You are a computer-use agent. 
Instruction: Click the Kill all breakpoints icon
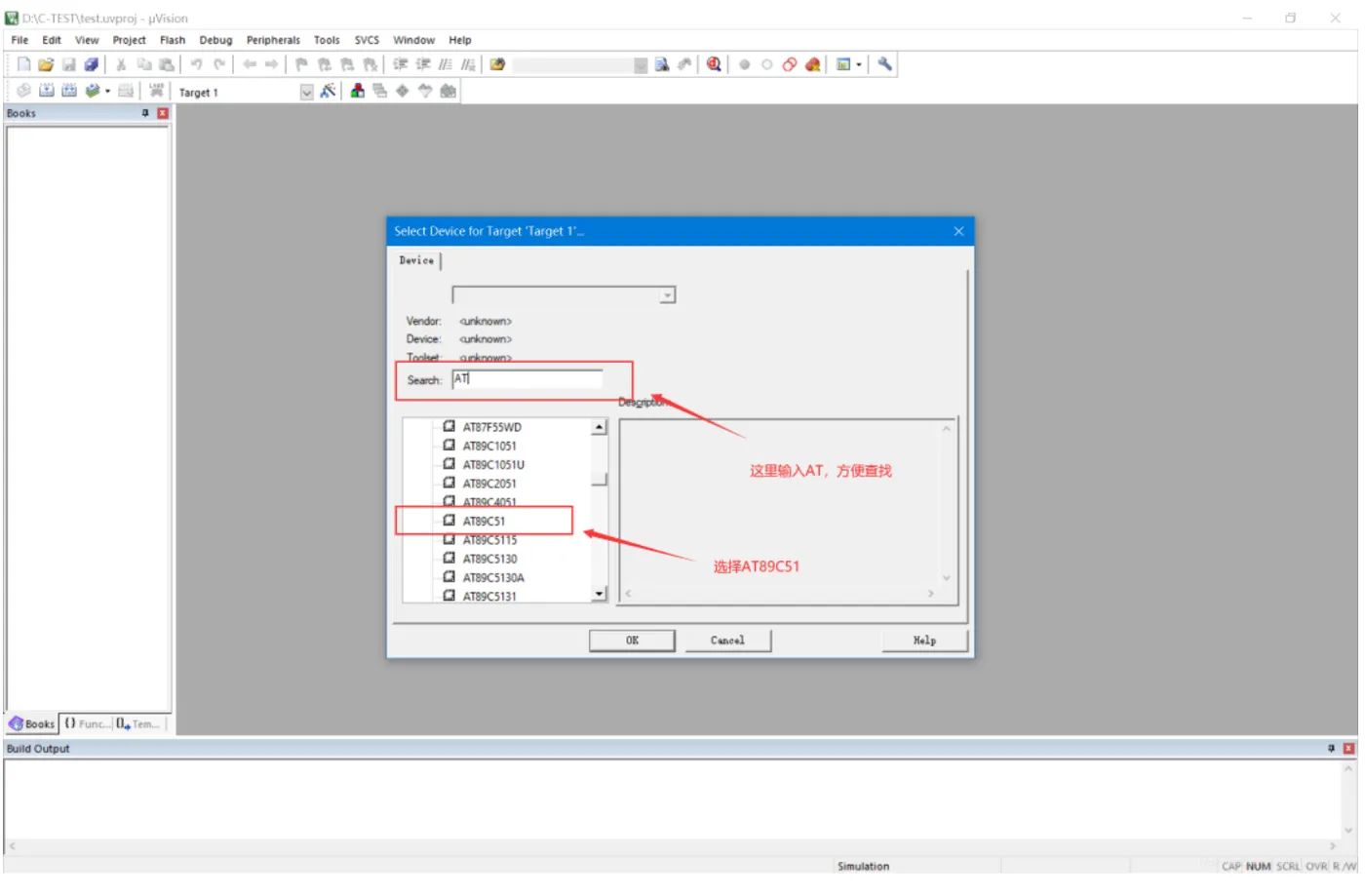pyautogui.click(x=812, y=64)
